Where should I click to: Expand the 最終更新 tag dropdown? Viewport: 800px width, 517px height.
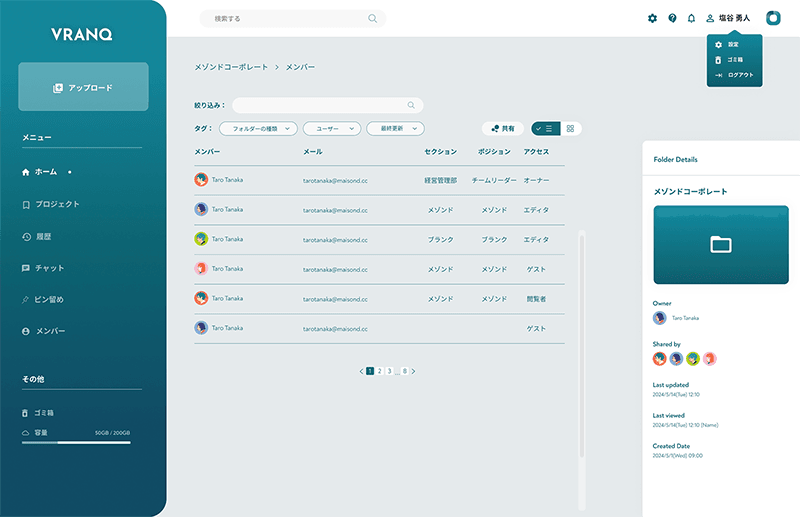pos(395,129)
